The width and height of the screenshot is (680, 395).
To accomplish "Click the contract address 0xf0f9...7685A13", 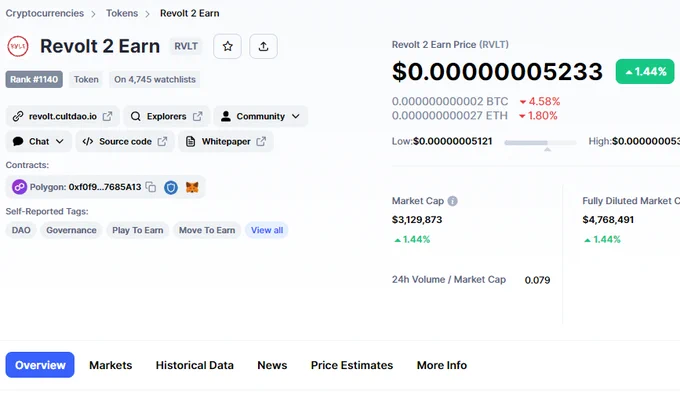I will [105, 187].
